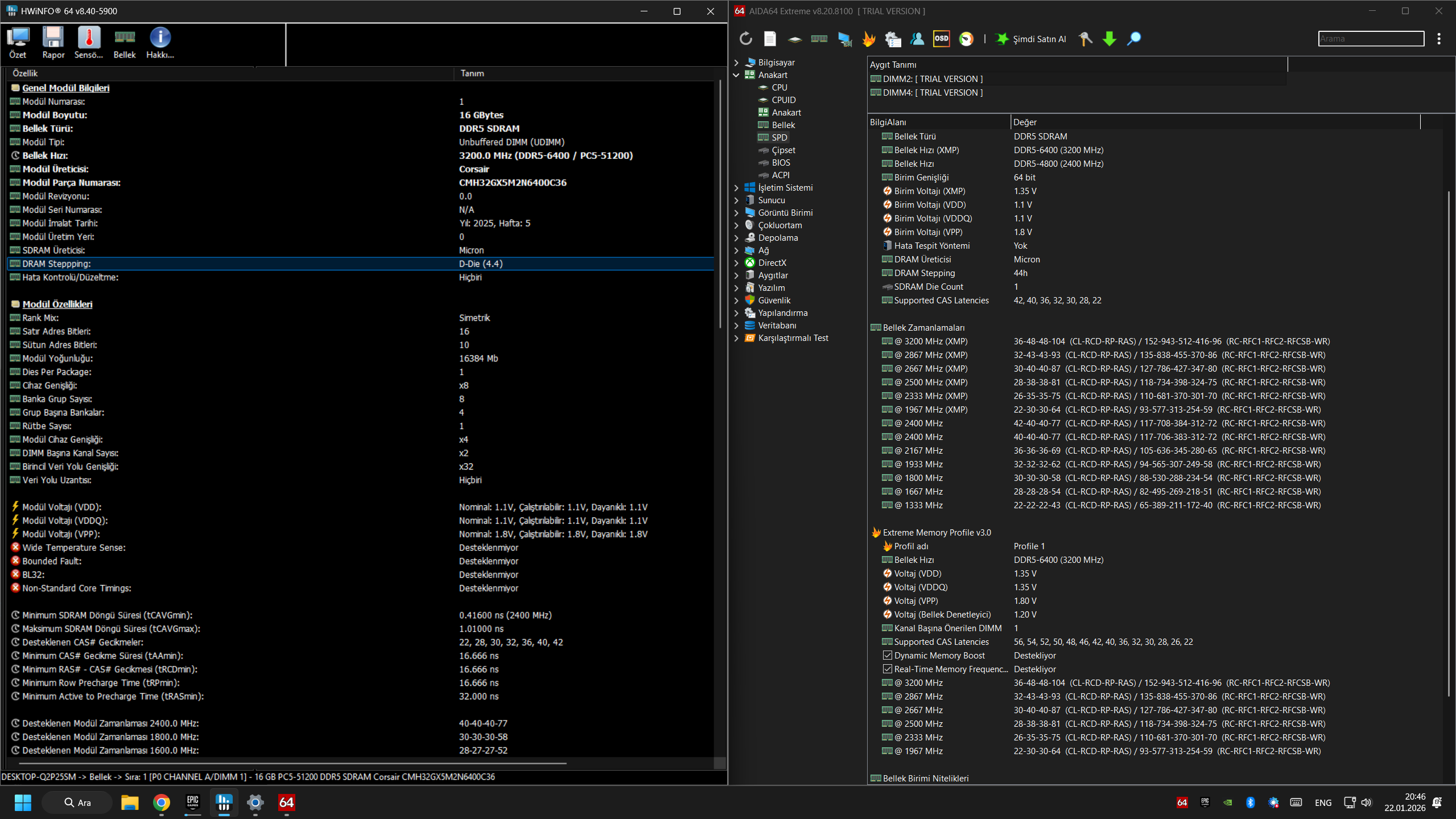Screen dimensions: 1456x819
Task: Click the blue users icon in AIDA64 toolbar
Action: coord(917,39)
